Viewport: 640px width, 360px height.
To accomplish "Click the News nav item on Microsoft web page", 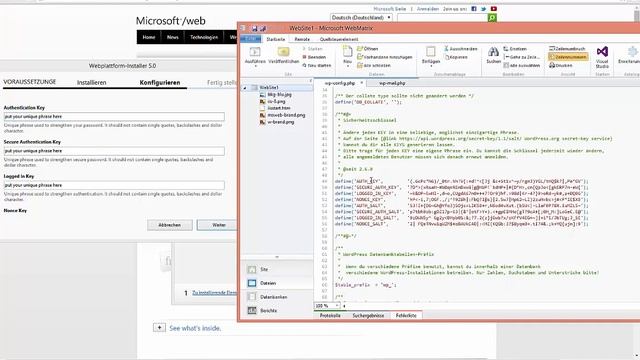I will pyautogui.click(x=173, y=37).
